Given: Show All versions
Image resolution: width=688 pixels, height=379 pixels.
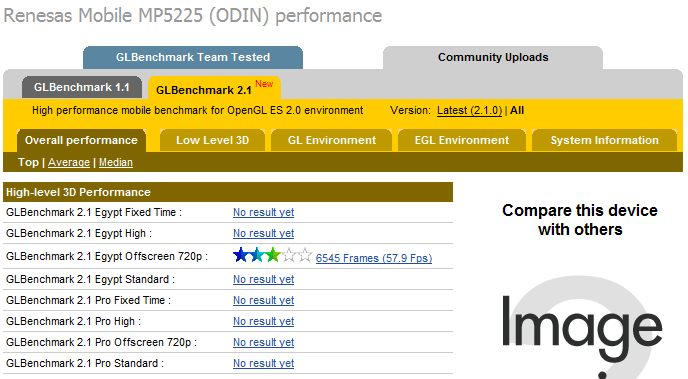Looking at the screenshot, I should pyautogui.click(x=517, y=111).
